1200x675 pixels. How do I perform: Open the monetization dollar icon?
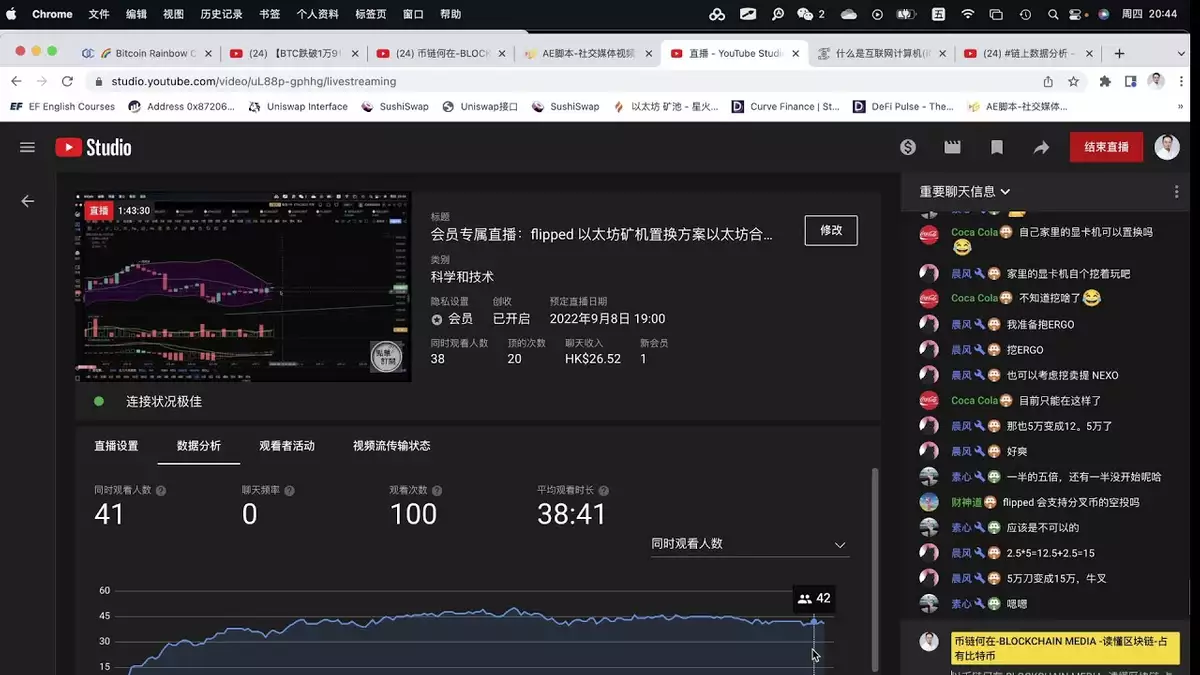[908, 147]
